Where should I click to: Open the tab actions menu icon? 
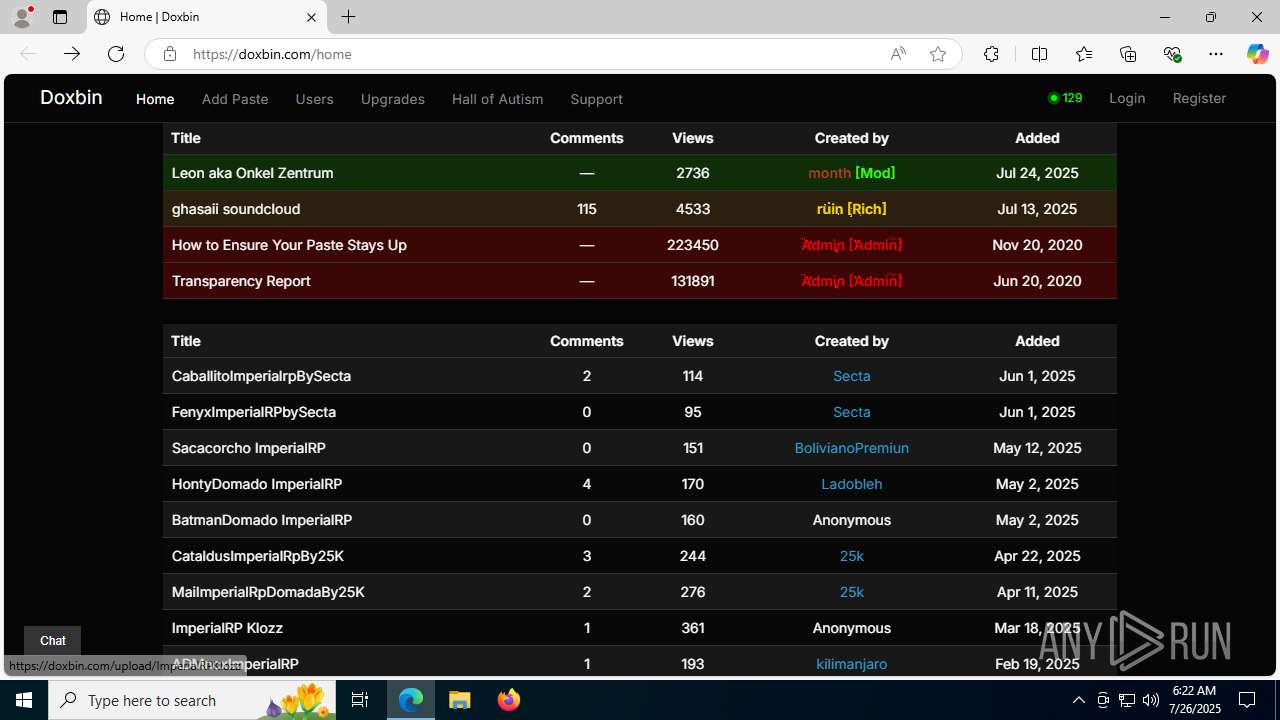60,17
